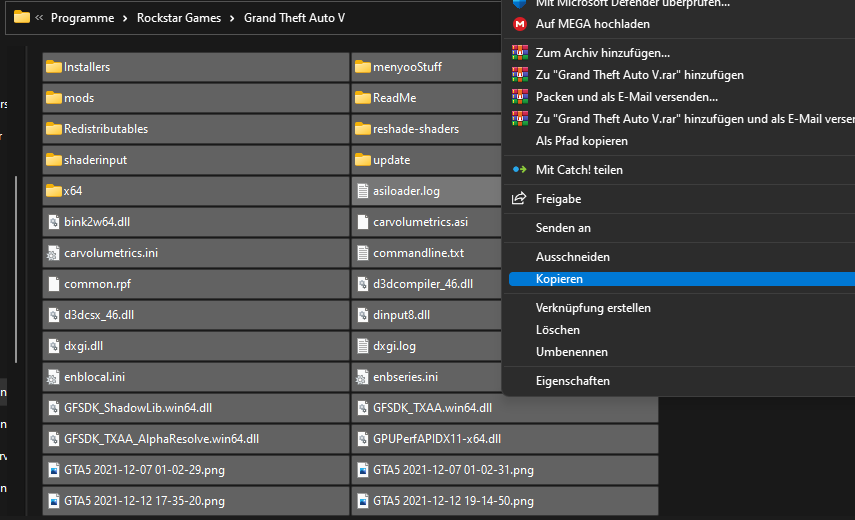Image resolution: width=855 pixels, height=520 pixels.
Task: Select the d3dcompiler_46.dll file name
Action: (x=423, y=284)
